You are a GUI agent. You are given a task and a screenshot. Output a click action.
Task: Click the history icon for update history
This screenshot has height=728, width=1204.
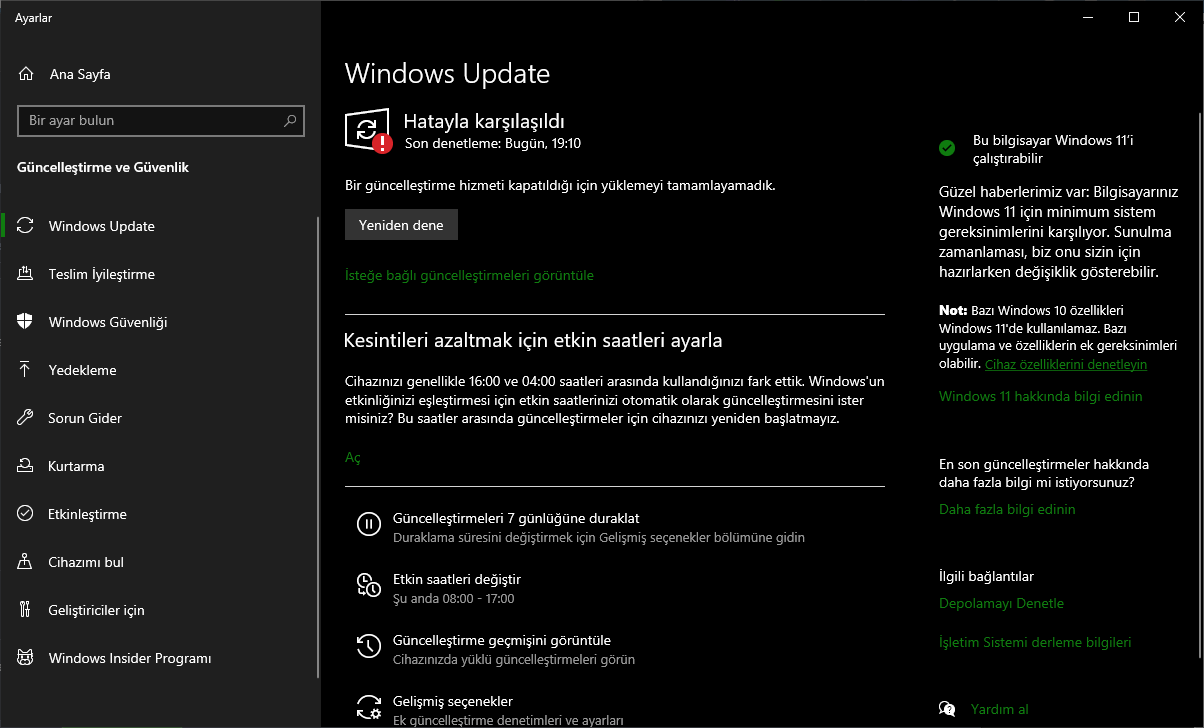click(x=368, y=646)
